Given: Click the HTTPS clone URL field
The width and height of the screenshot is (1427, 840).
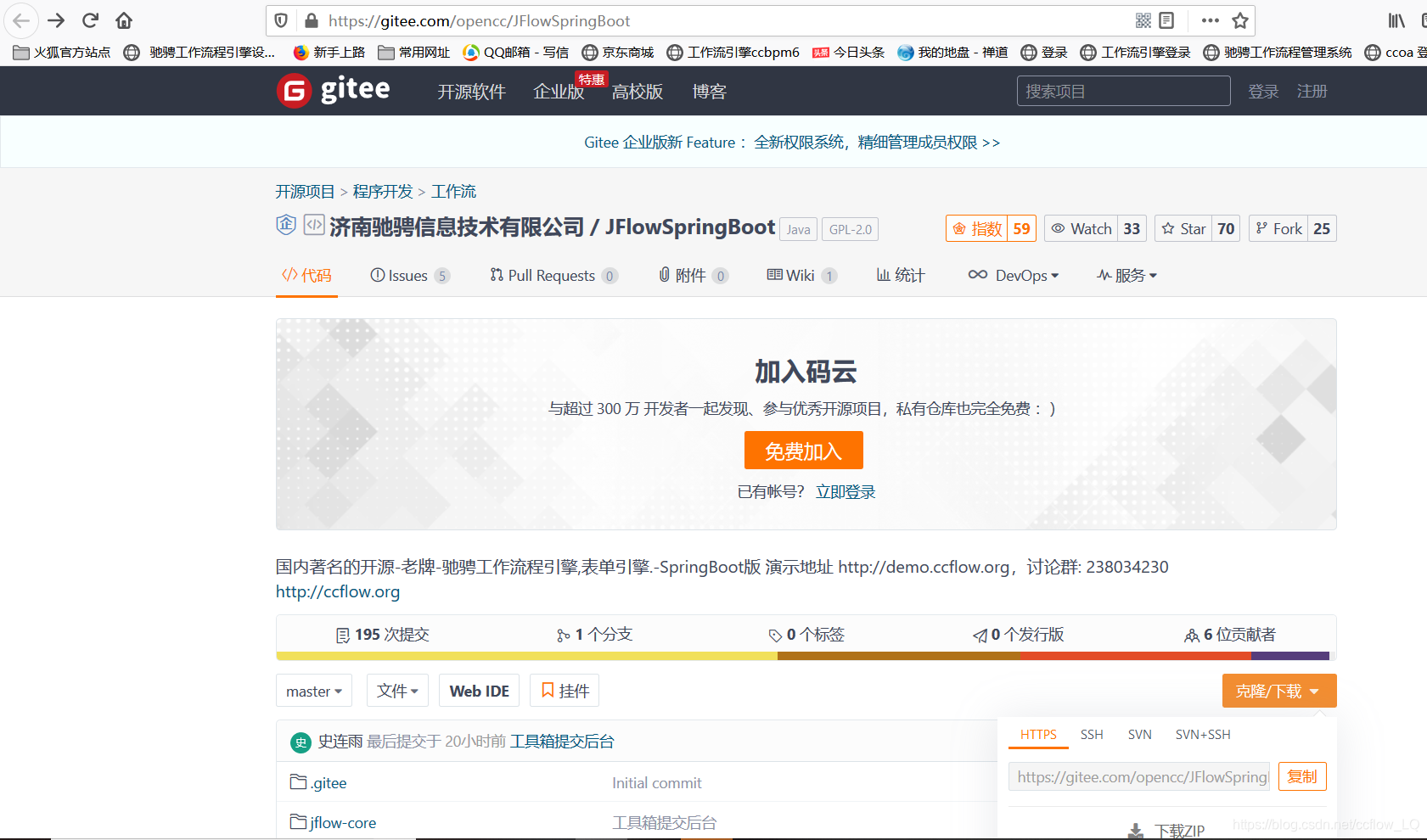Looking at the screenshot, I should click(x=1139, y=776).
